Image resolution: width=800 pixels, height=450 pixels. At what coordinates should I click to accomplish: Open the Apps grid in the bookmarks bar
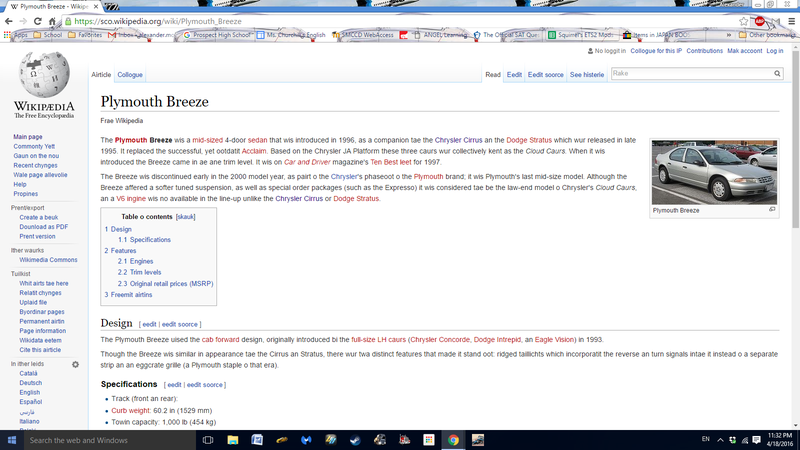point(15,35)
